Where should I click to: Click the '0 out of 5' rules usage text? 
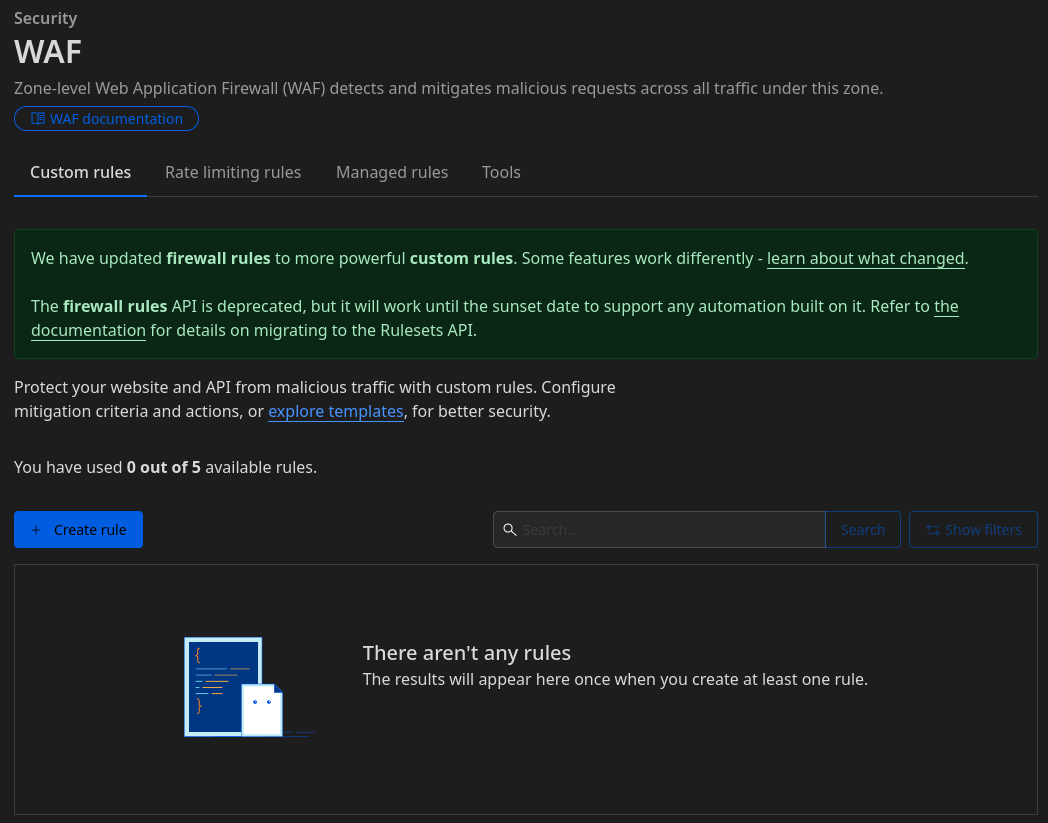164,467
